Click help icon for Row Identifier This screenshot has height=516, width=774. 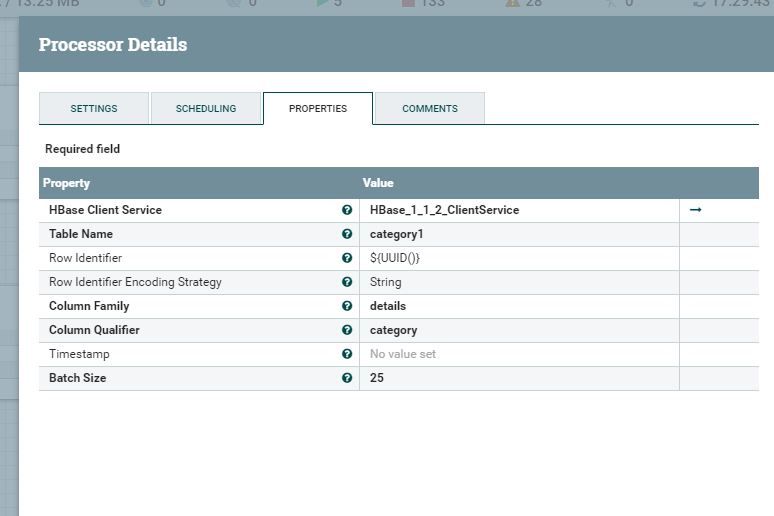[347, 258]
